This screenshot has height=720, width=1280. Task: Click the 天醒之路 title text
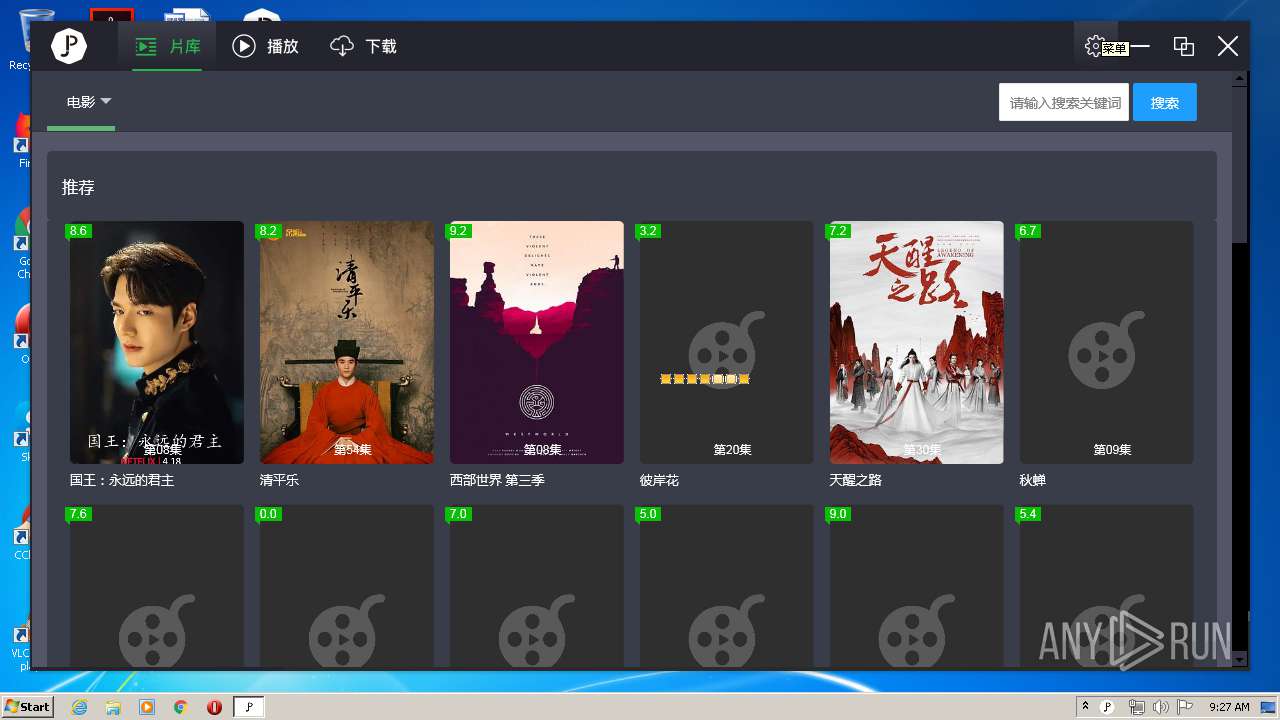(856, 480)
